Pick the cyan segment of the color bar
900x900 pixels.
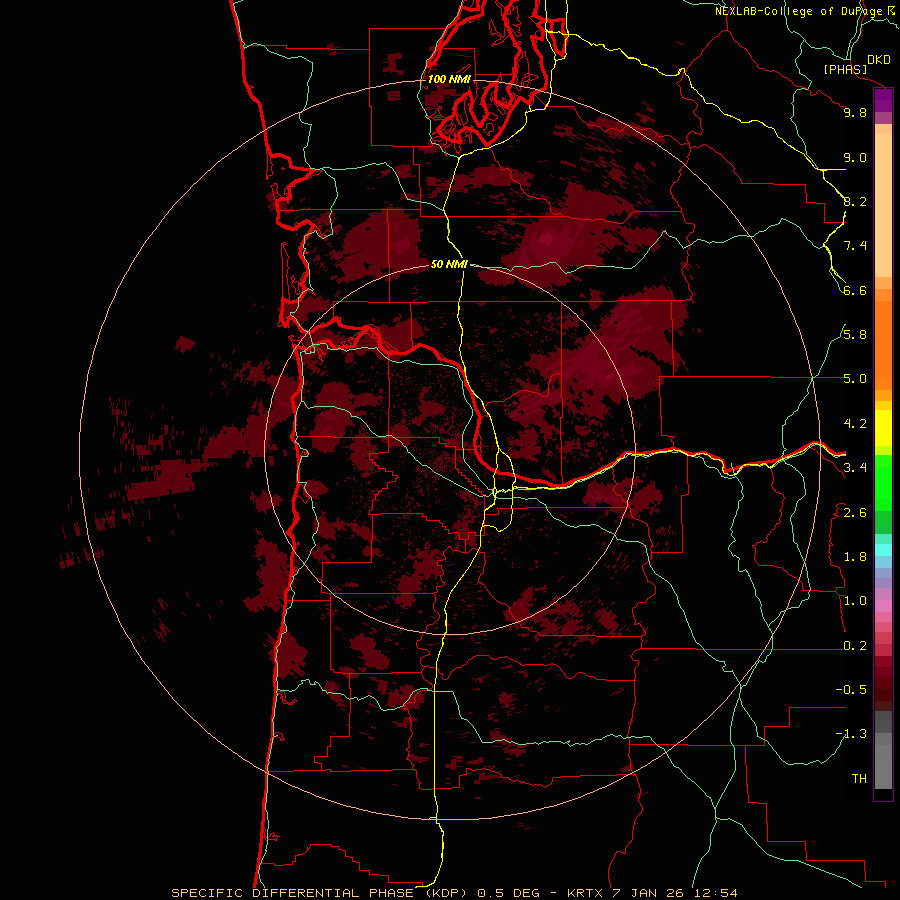[x=883, y=550]
